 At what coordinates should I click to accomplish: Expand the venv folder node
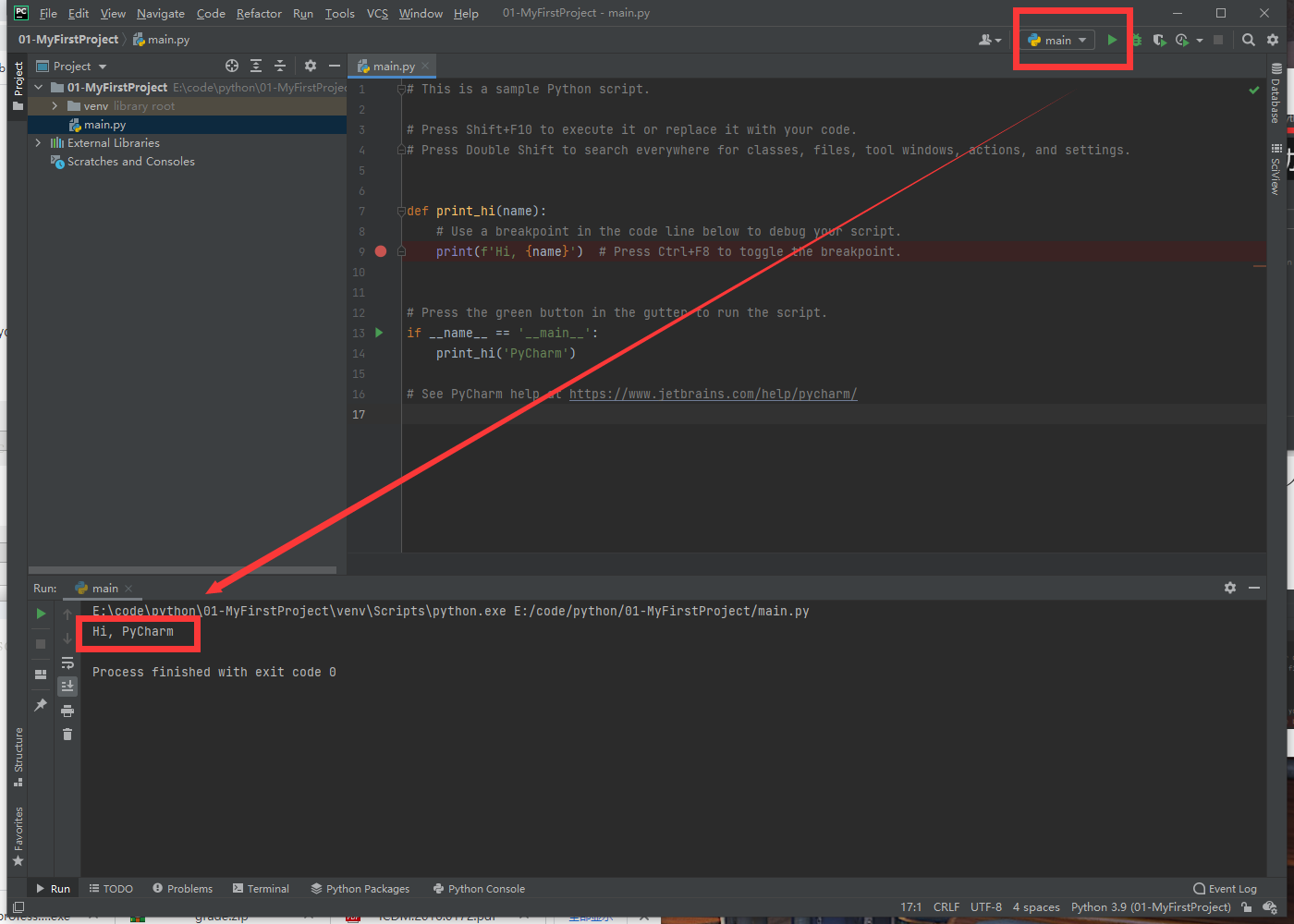(x=55, y=106)
